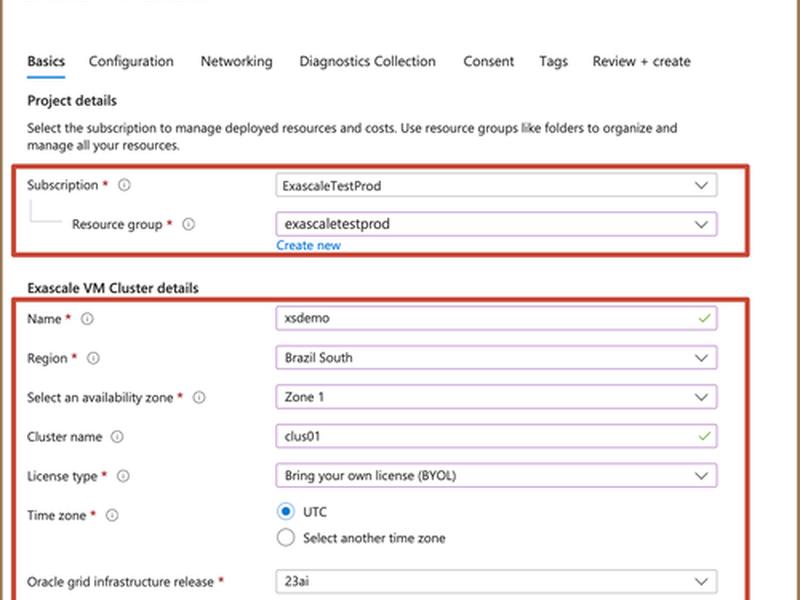Open the Subscription dropdown ExascaleTestProd
The image size is (800, 600).
(496, 185)
